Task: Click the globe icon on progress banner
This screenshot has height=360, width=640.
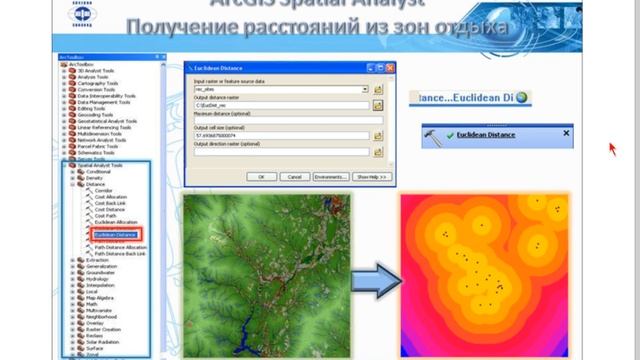Action: click(x=522, y=98)
